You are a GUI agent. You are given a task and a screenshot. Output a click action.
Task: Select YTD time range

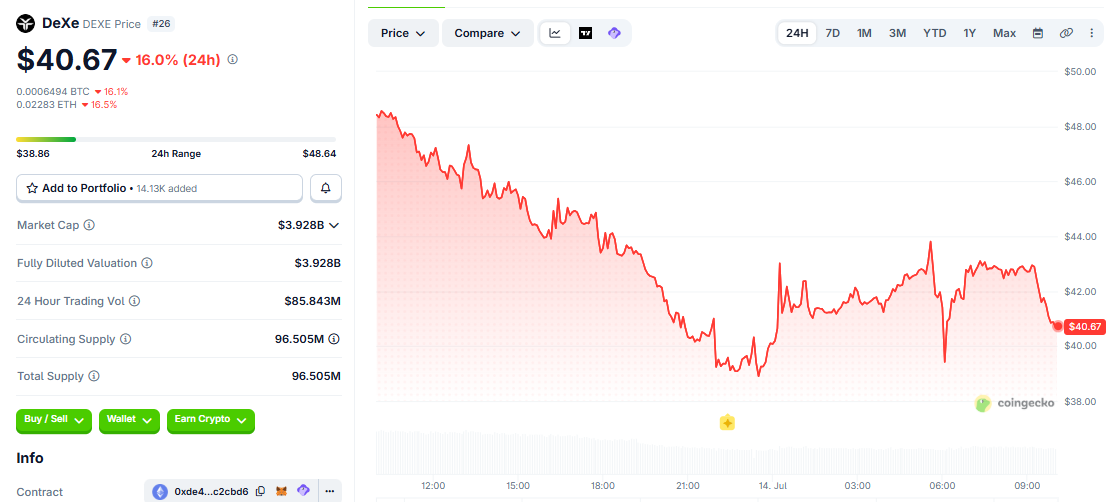pos(935,33)
